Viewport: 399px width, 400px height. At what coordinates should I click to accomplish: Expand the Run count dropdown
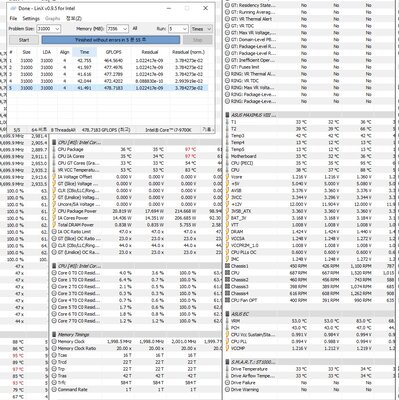178,29
